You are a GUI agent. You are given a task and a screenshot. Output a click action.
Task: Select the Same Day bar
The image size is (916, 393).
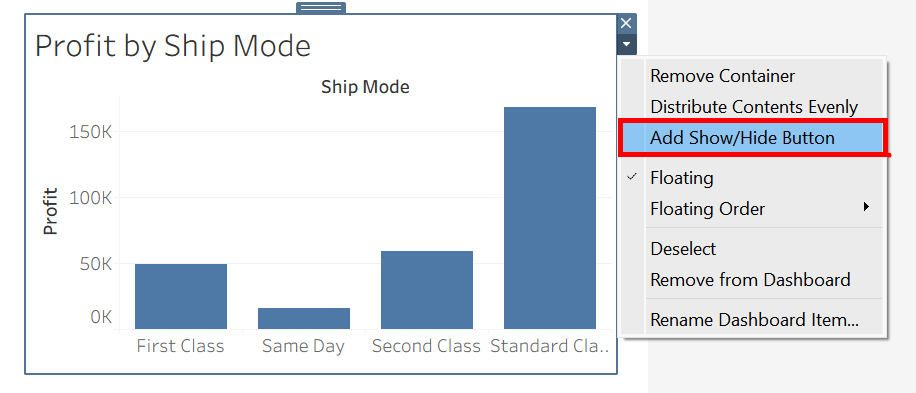[304, 319]
